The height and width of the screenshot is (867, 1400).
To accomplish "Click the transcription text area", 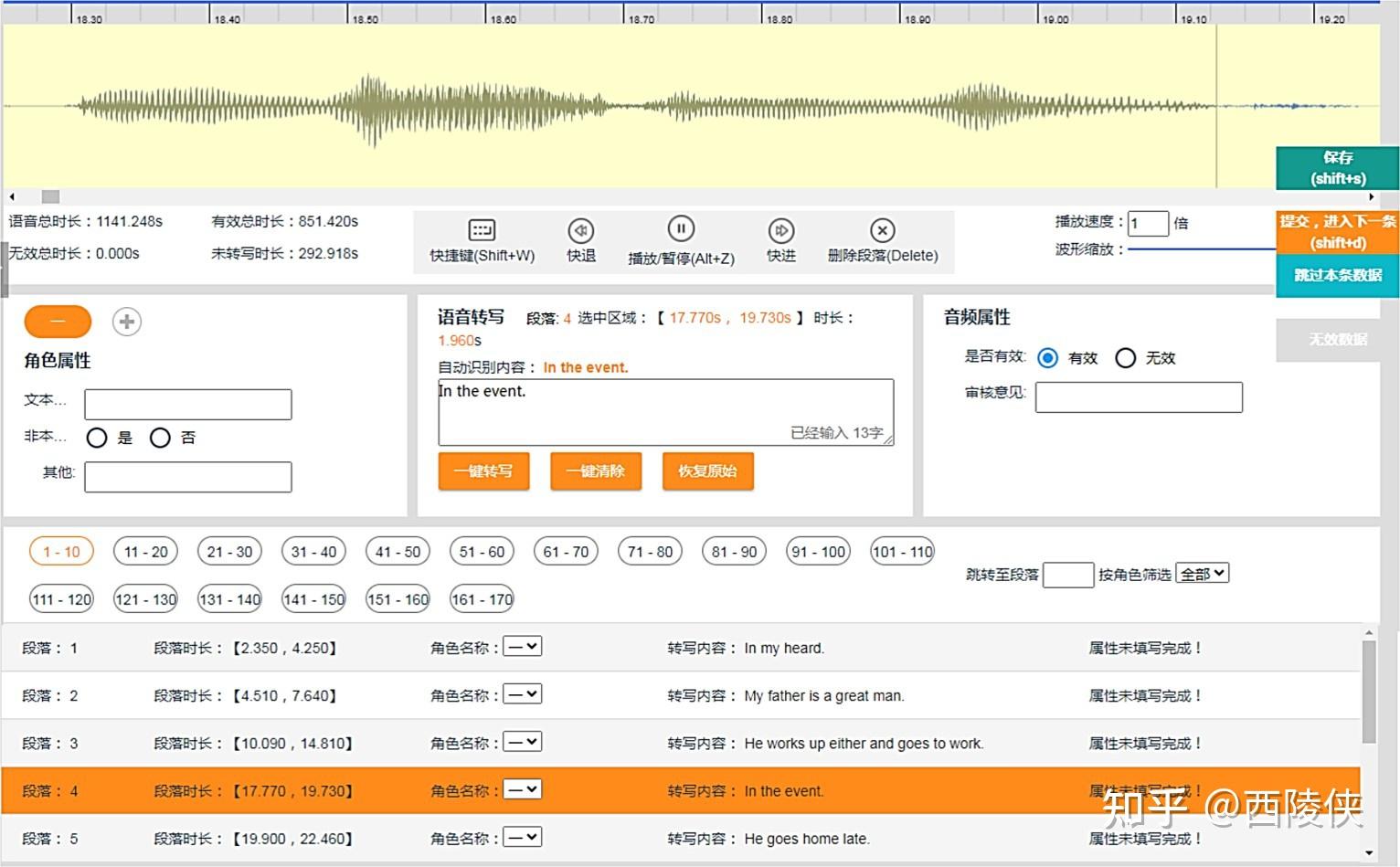I will (666, 412).
